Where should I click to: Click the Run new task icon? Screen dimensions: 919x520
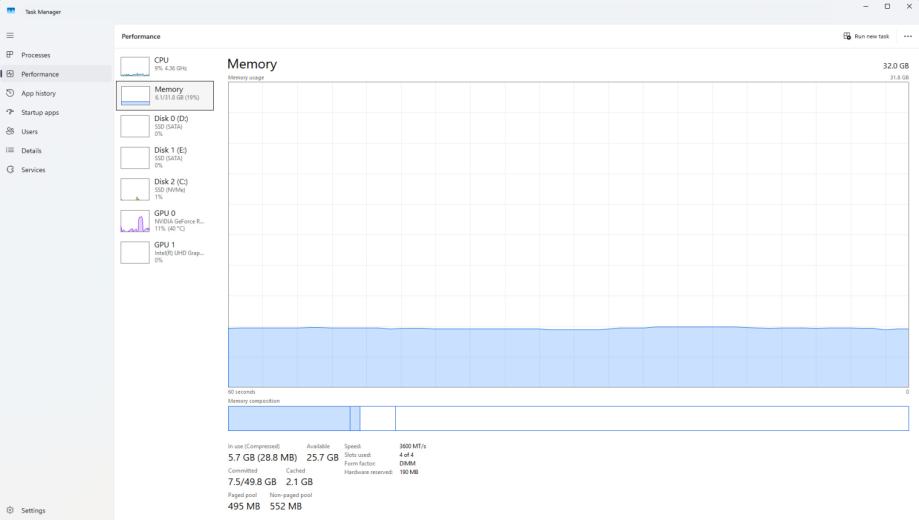(847, 36)
